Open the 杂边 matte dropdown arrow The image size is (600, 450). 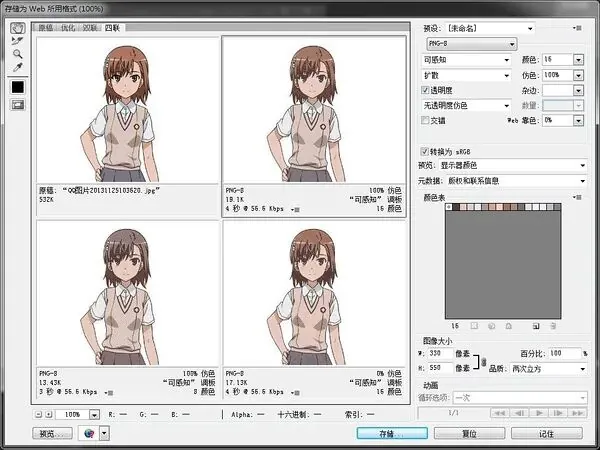pyautogui.click(x=578, y=91)
